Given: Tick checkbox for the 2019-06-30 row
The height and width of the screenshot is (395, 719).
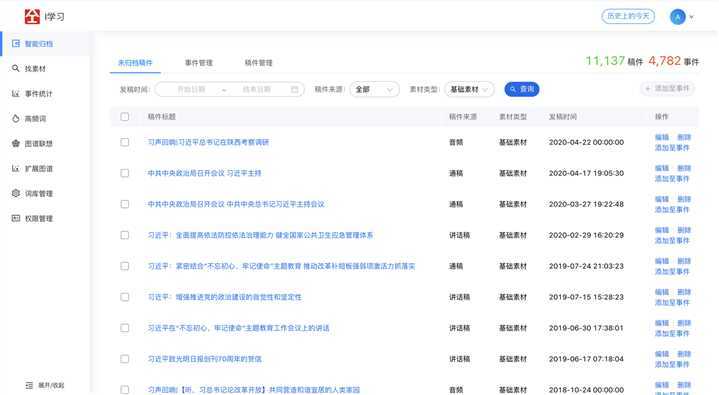Looking at the screenshot, I should click(x=125, y=328).
